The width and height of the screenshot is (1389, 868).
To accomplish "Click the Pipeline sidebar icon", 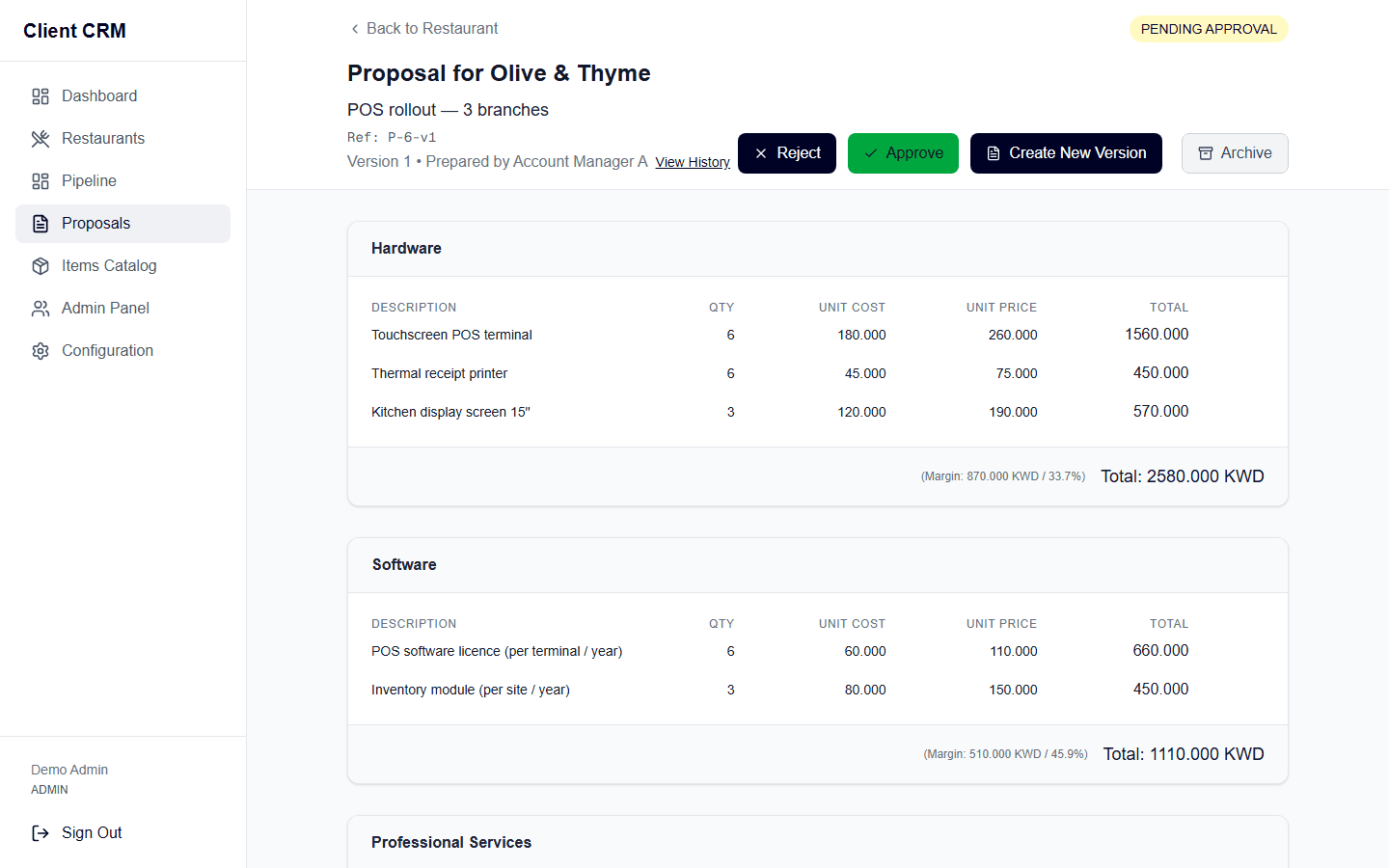I will [x=41, y=181].
